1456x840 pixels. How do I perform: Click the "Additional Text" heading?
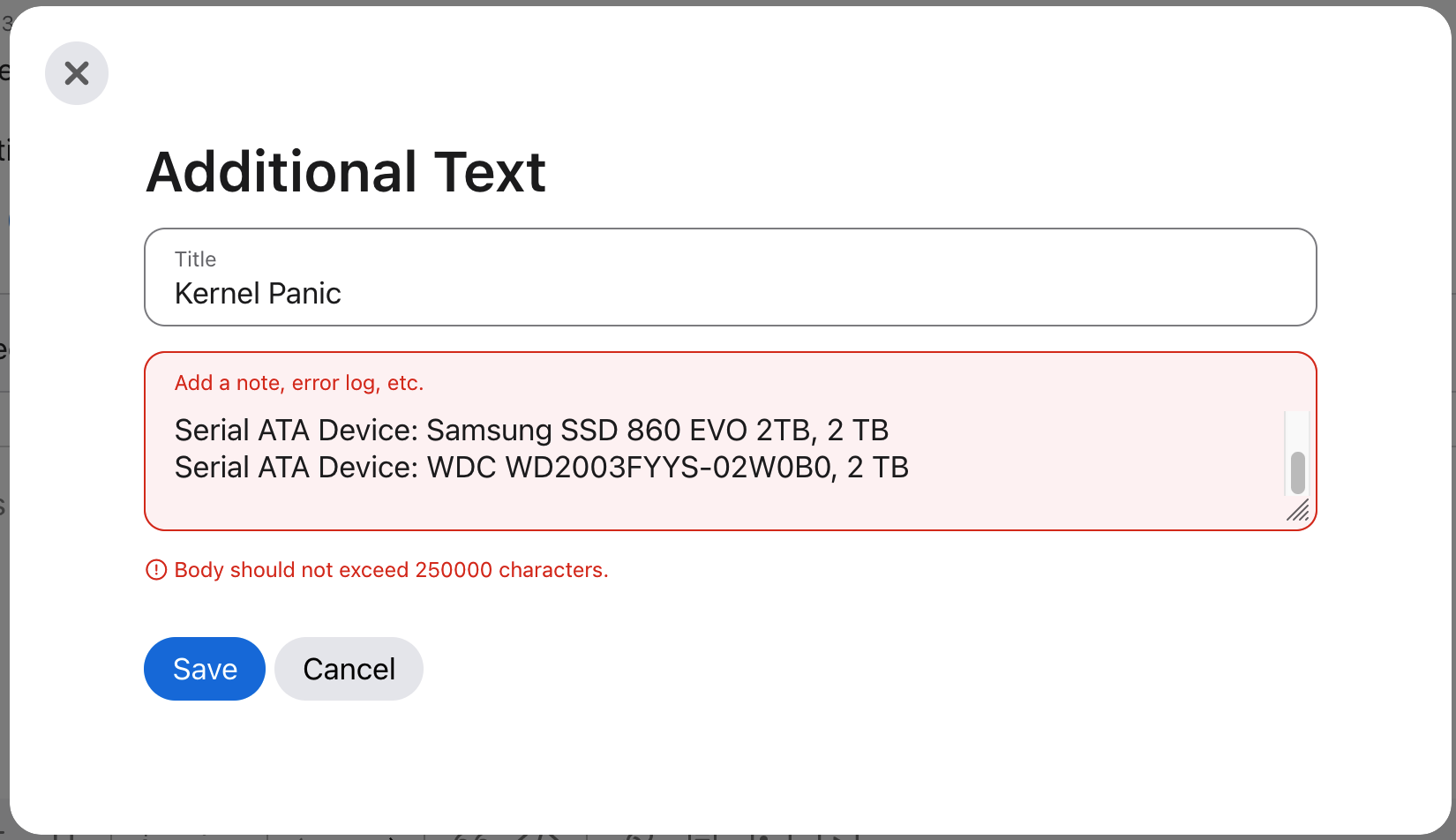point(346,171)
